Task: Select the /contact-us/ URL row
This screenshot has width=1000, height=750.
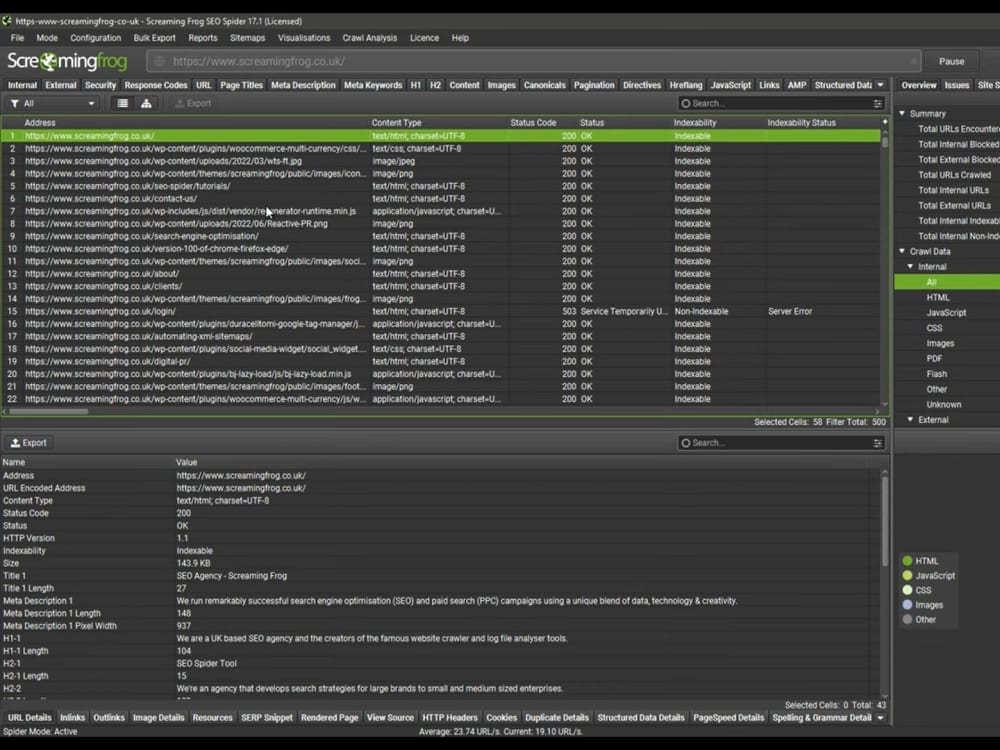Action: tap(440, 198)
